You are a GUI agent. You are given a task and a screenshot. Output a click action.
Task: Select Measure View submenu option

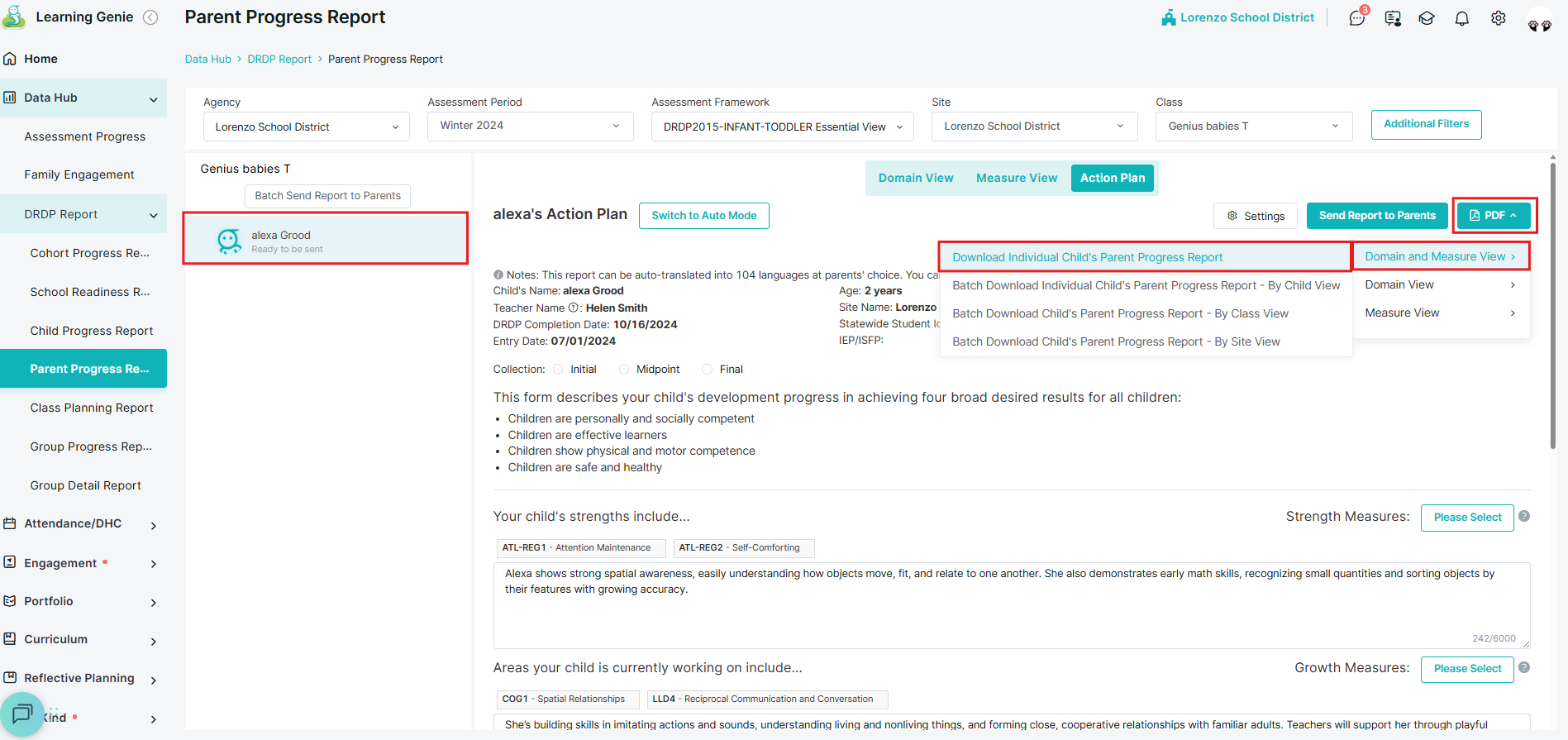1441,313
